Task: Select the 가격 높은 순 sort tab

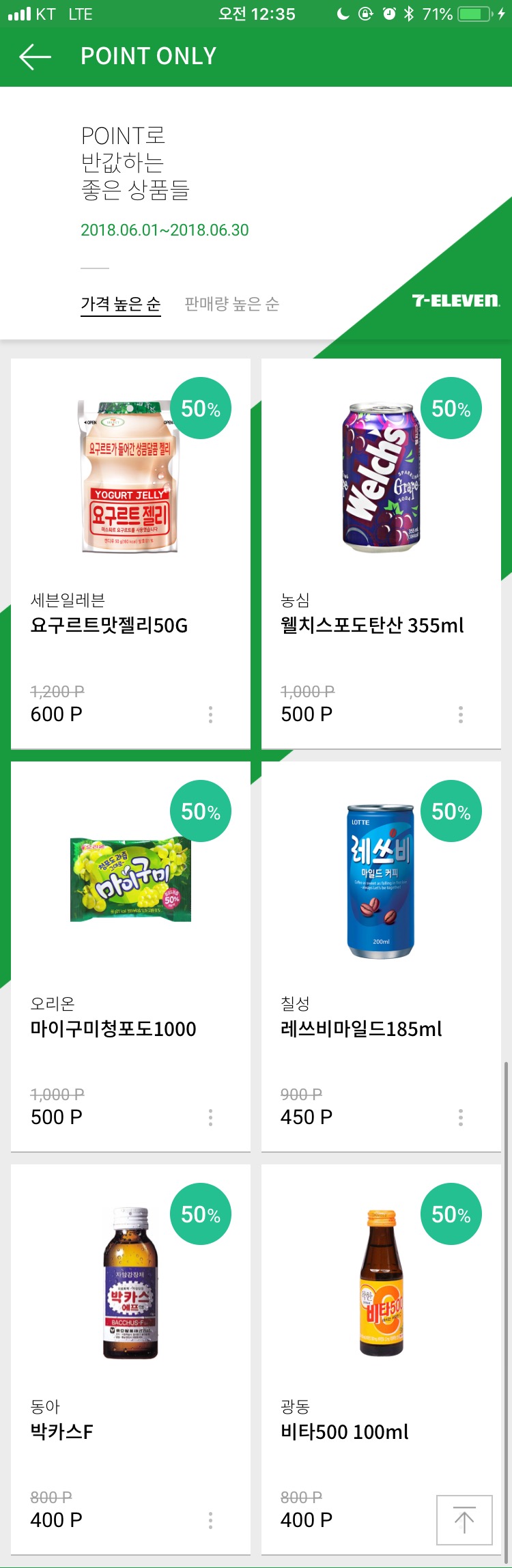Action: coord(121,304)
